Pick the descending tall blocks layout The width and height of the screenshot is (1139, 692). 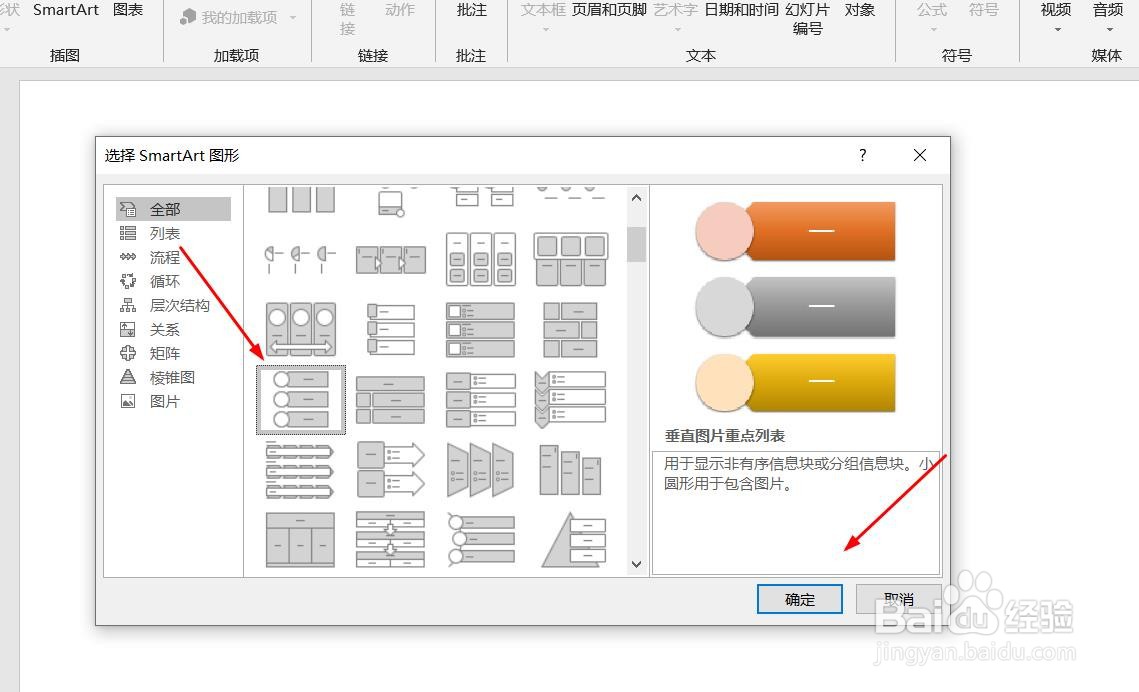pyautogui.click(x=571, y=471)
